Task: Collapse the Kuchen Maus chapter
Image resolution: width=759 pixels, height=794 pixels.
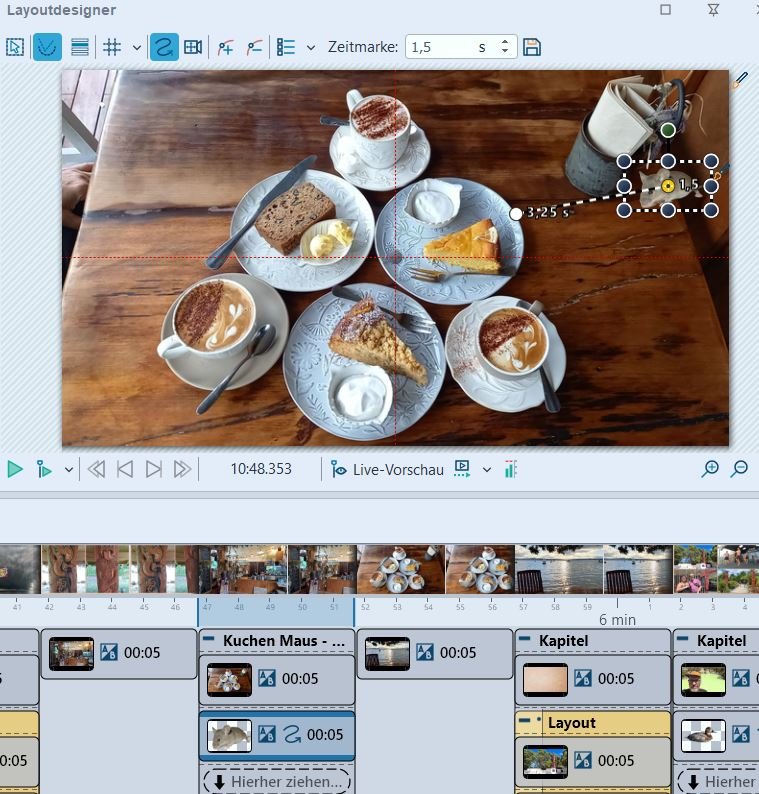Action: (x=208, y=639)
